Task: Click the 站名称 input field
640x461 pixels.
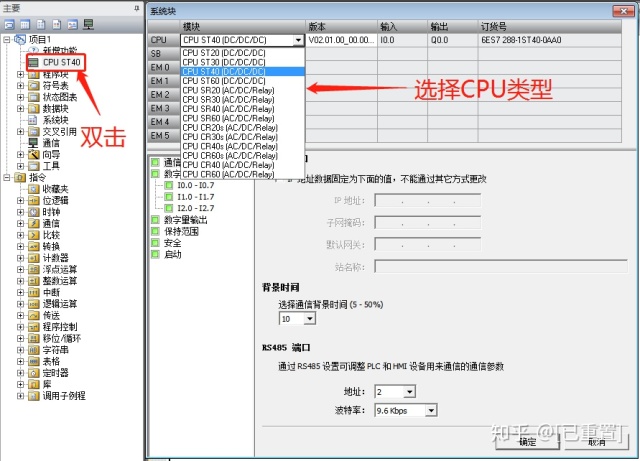Action: (x=501, y=267)
